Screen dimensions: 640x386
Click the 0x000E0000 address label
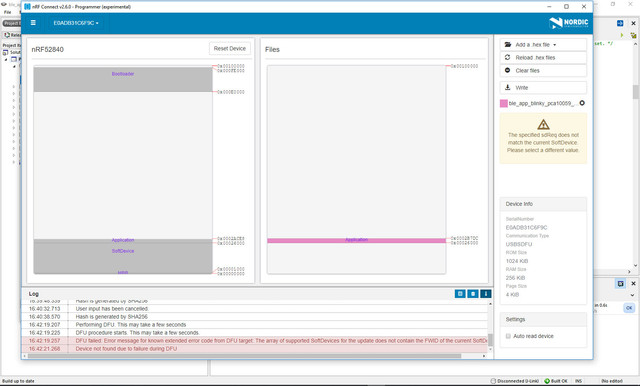[x=231, y=92]
